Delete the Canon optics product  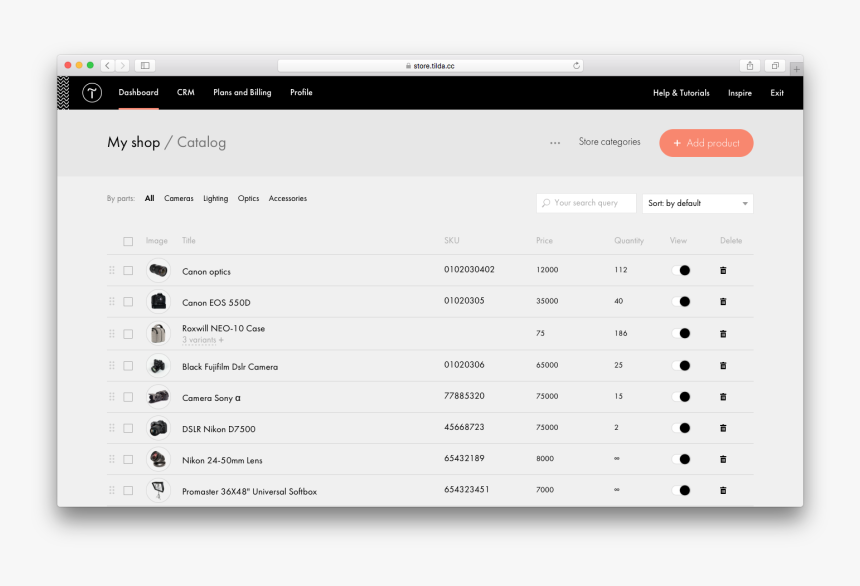coord(723,270)
